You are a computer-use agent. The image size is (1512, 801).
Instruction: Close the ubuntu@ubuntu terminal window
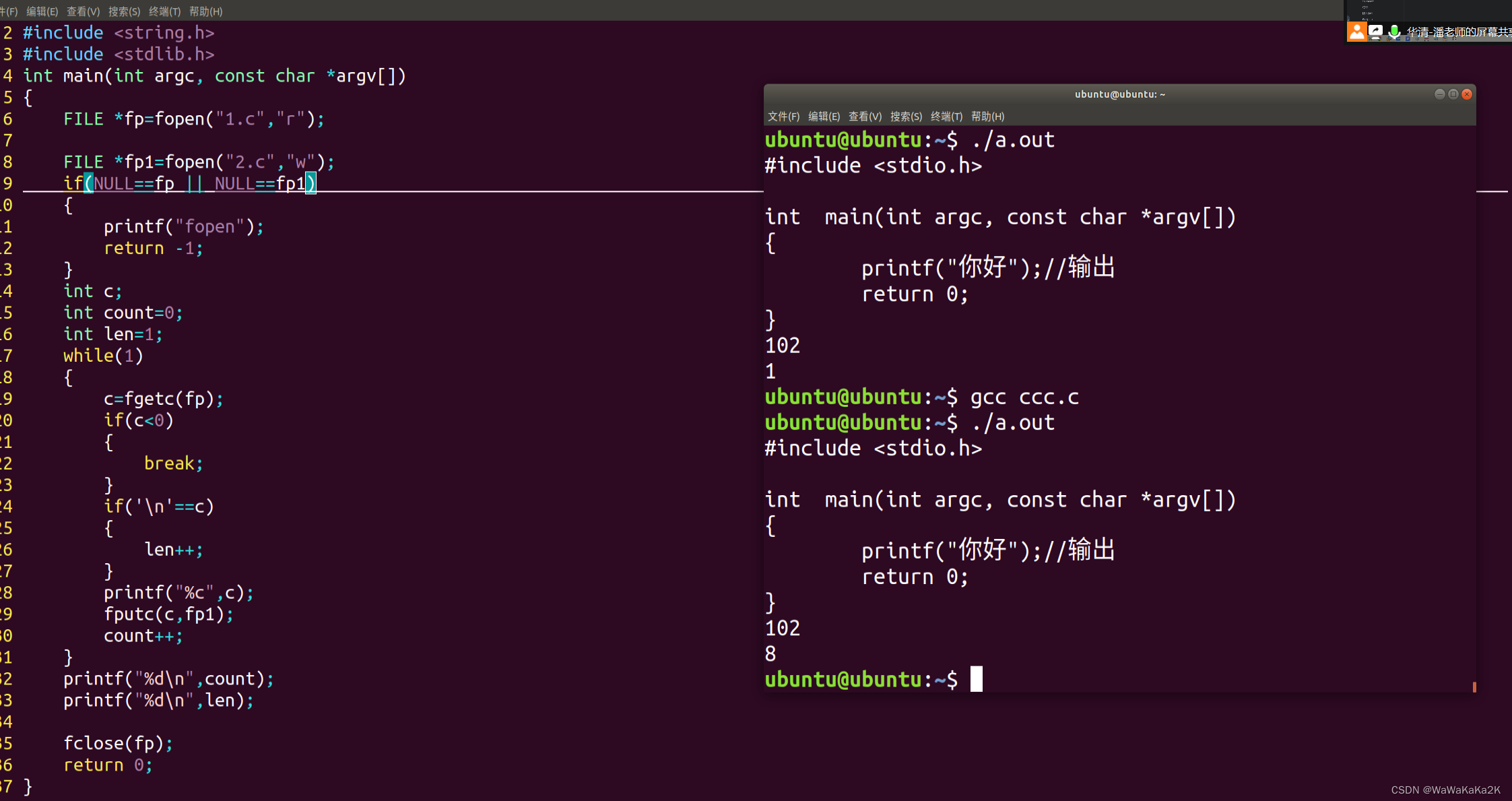(x=1467, y=94)
